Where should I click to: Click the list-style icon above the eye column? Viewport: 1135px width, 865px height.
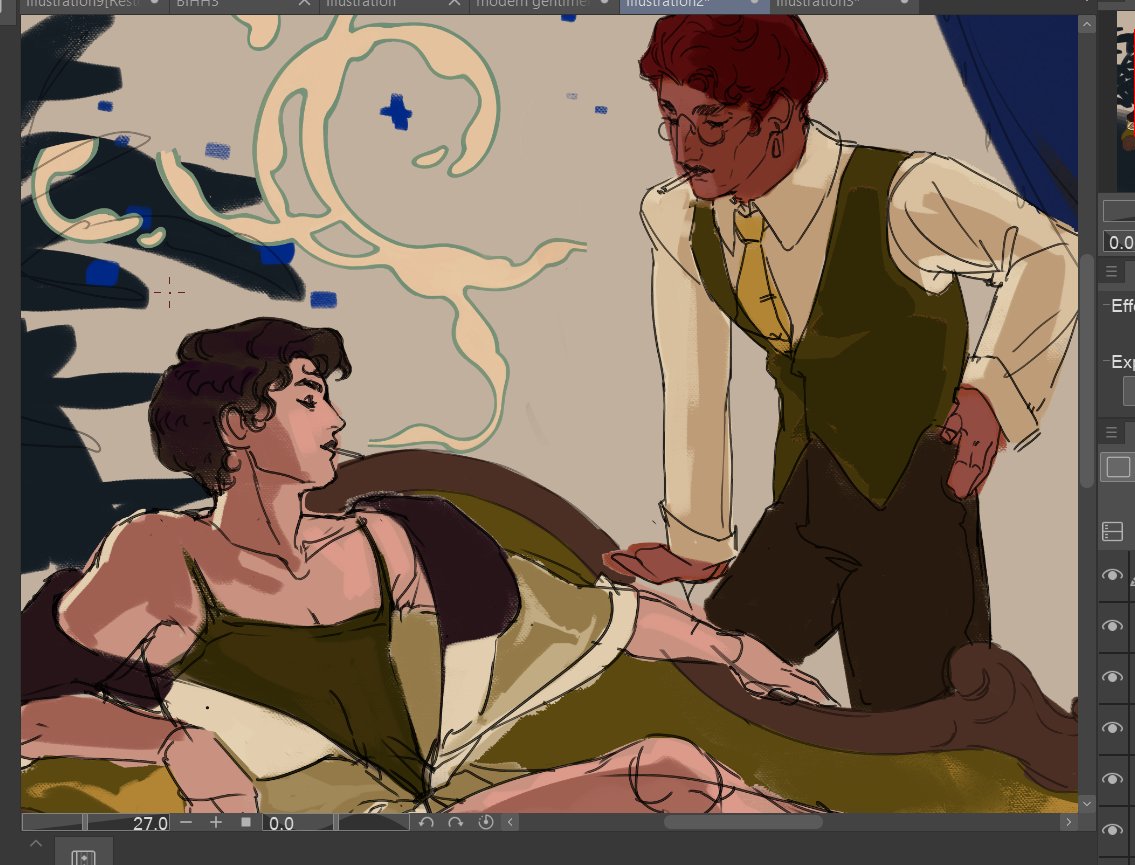1112,531
